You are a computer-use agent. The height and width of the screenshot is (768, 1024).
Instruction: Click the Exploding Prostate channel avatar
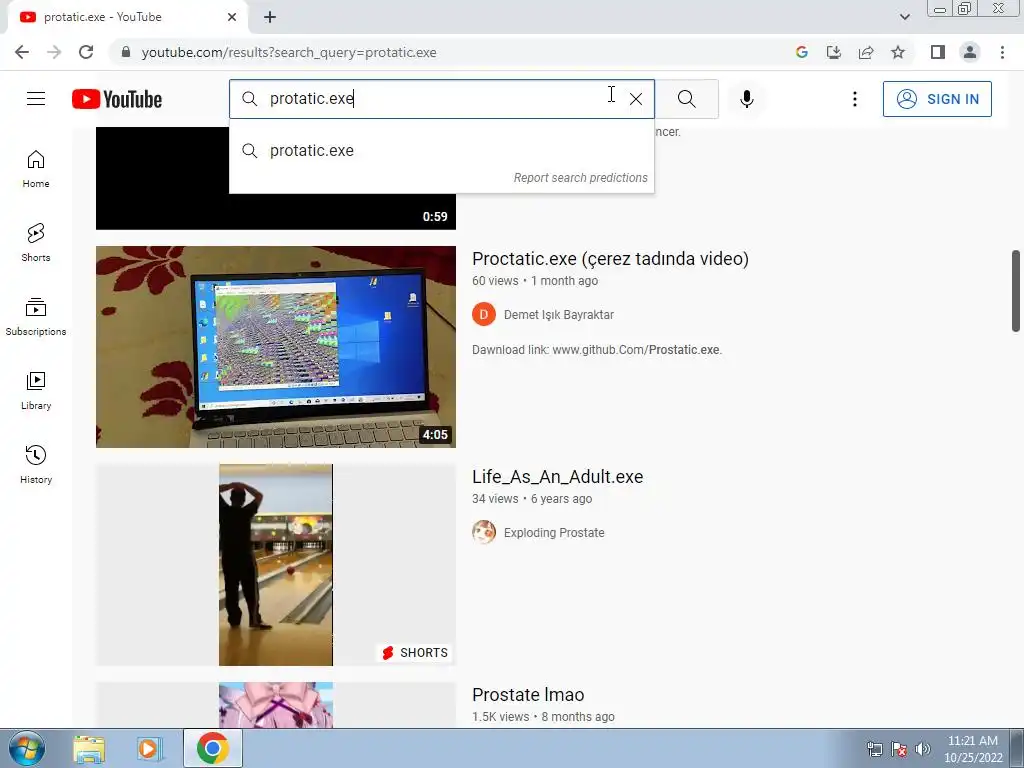click(x=484, y=532)
